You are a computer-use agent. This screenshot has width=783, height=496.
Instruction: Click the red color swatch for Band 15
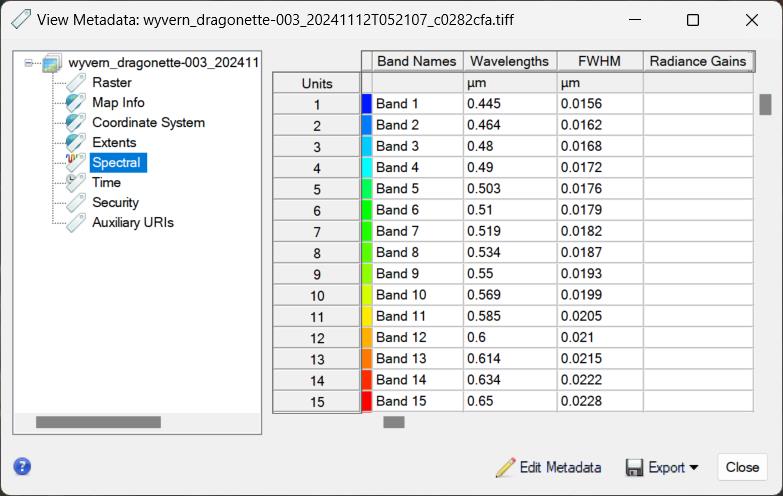pyautogui.click(x=367, y=402)
